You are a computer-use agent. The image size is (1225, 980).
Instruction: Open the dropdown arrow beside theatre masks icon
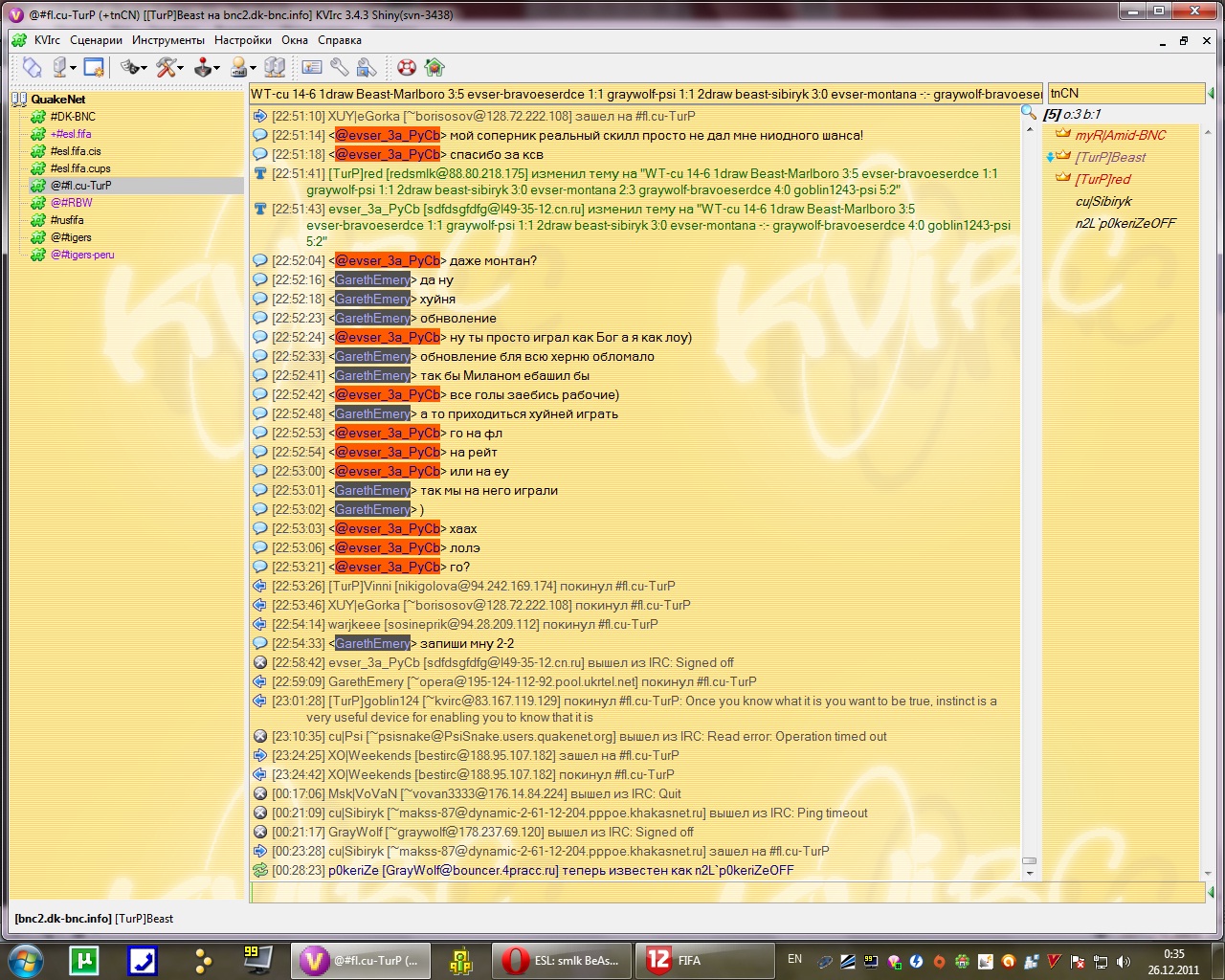[x=144, y=69]
